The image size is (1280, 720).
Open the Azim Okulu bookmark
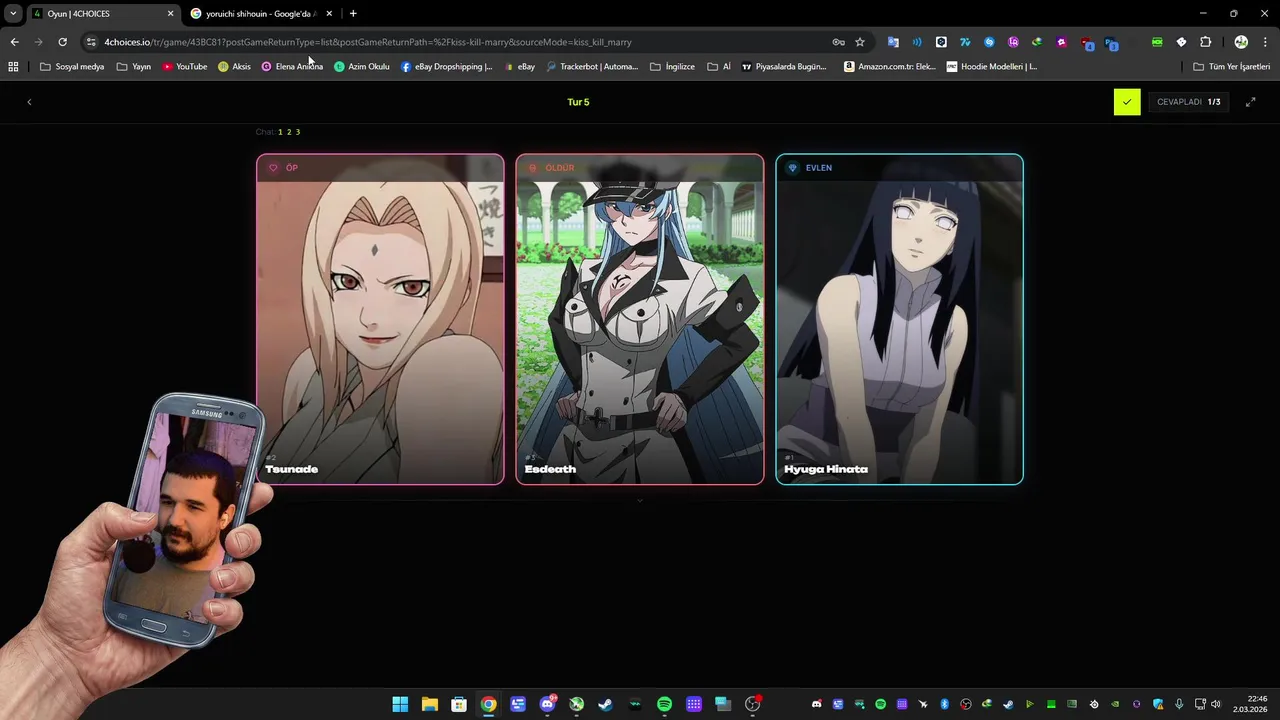(362, 67)
